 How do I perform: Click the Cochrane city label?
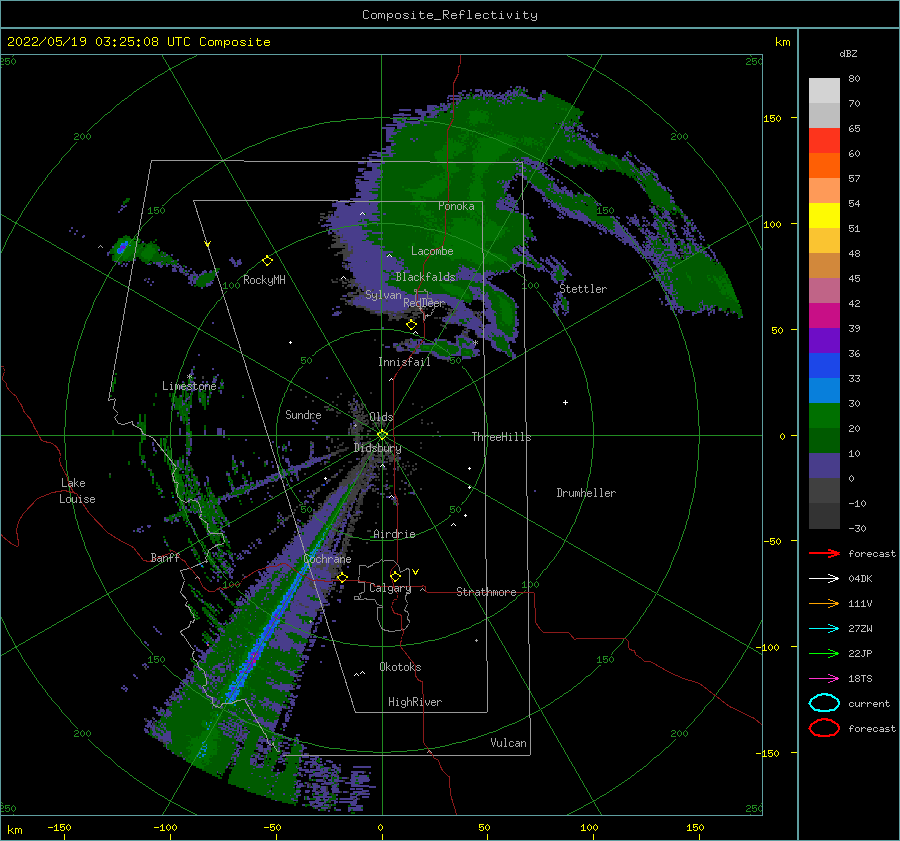coord(327,559)
